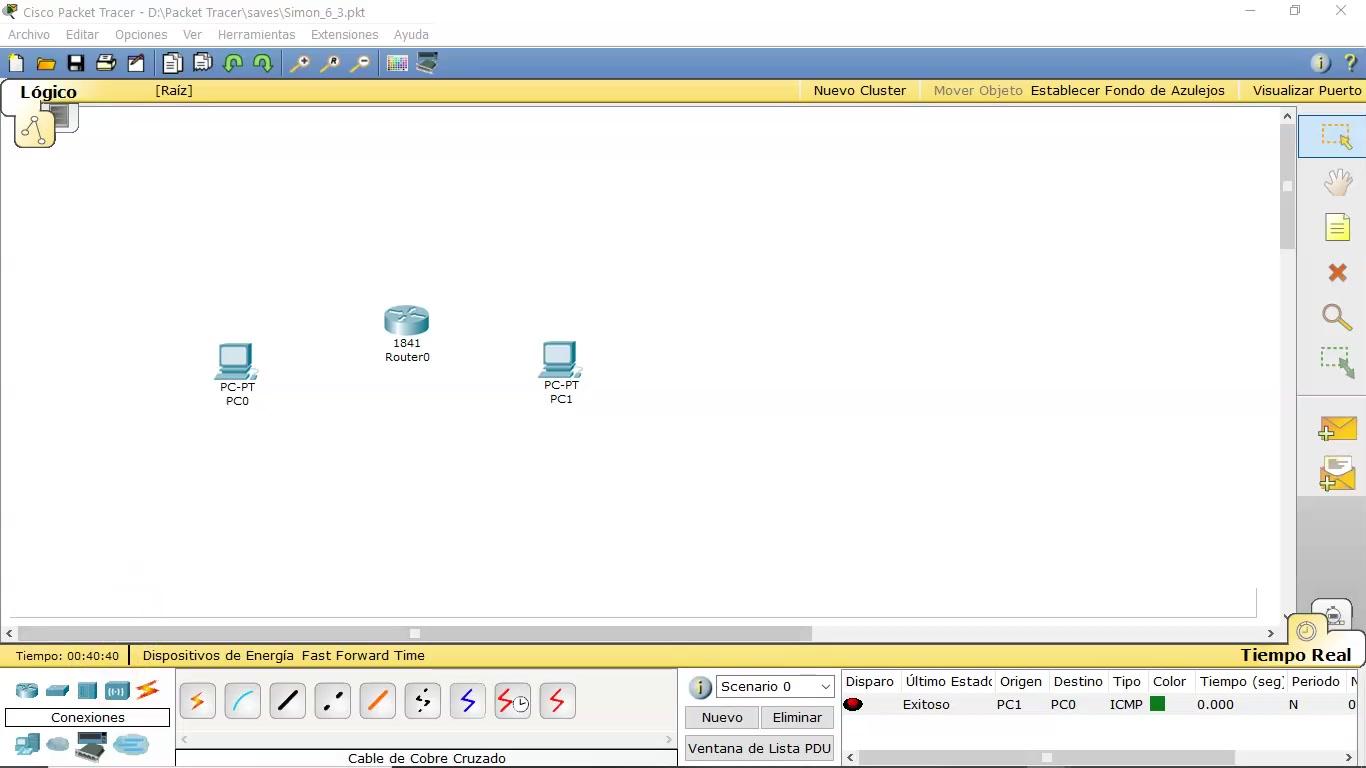Viewport: 1366px width, 768px height.
Task: Click Fast Forward Time
Action: click(363, 656)
